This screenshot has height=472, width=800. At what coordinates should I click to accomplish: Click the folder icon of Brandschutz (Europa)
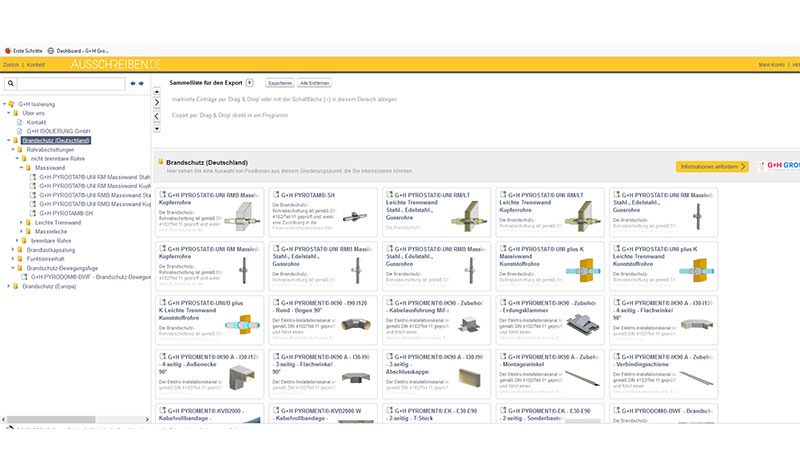pos(16,286)
